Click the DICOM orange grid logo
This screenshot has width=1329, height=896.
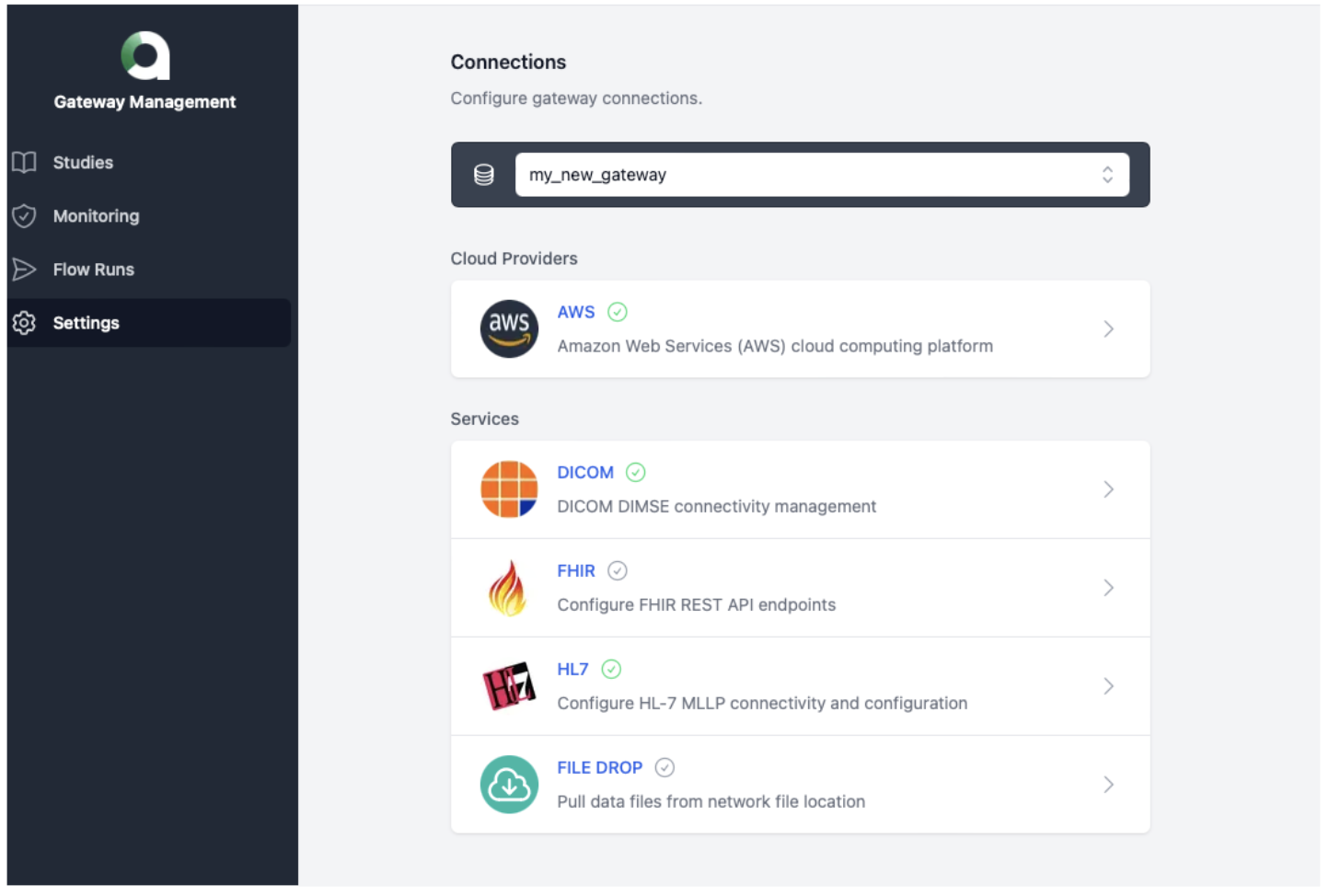pos(509,489)
